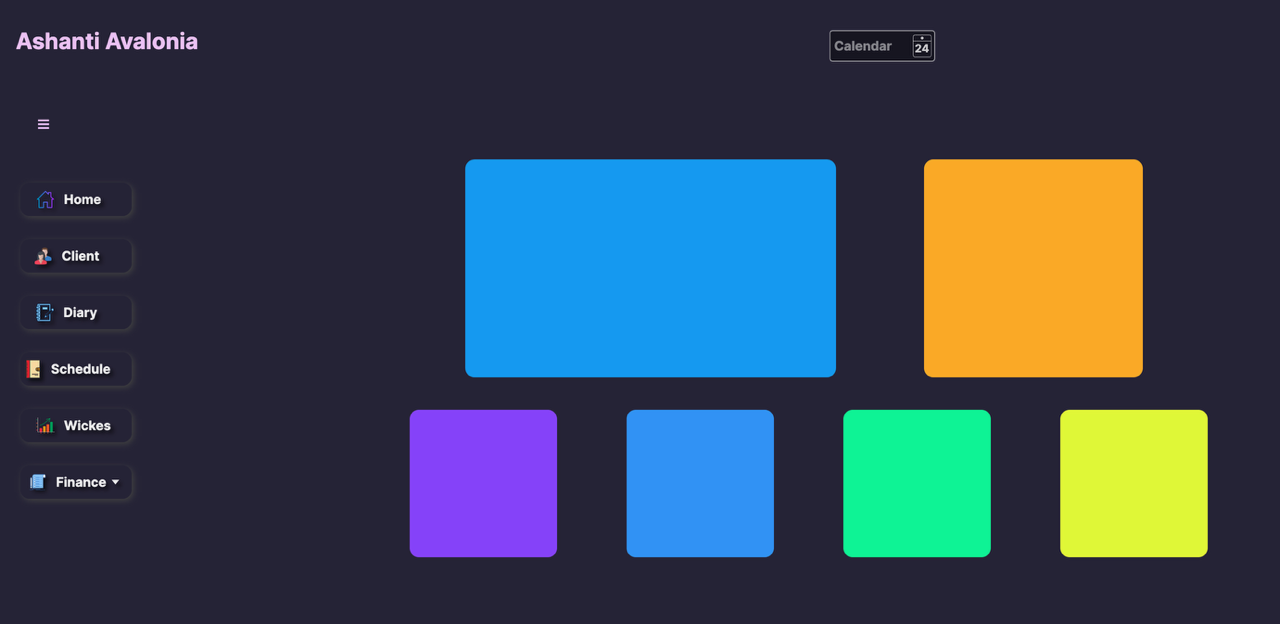
Task: Click the person icon beside Client
Action: click(43, 257)
